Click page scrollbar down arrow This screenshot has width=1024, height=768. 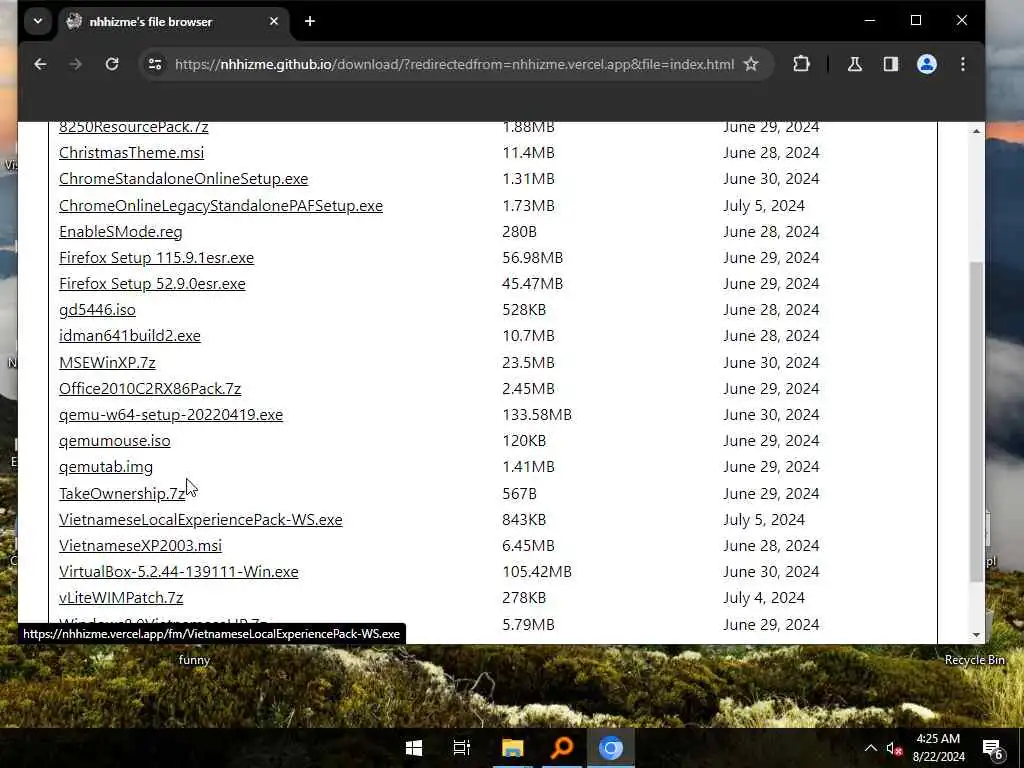point(976,635)
